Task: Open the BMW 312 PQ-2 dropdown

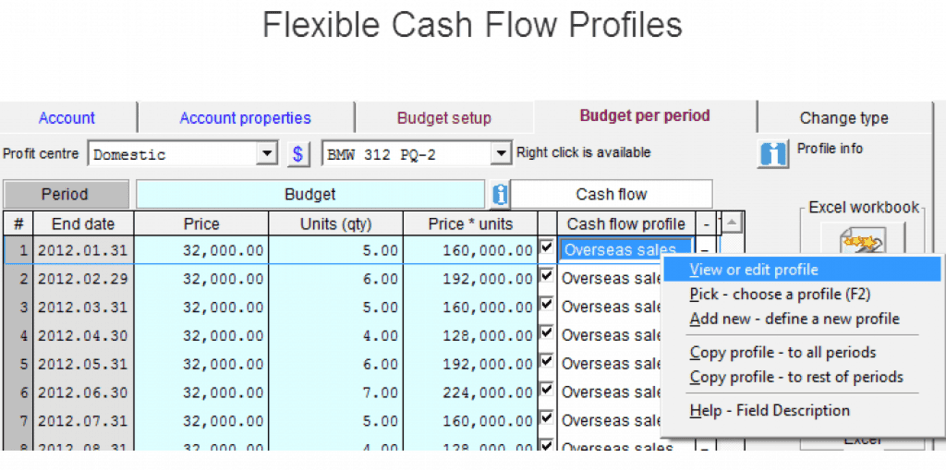Action: click(x=501, y=154)
